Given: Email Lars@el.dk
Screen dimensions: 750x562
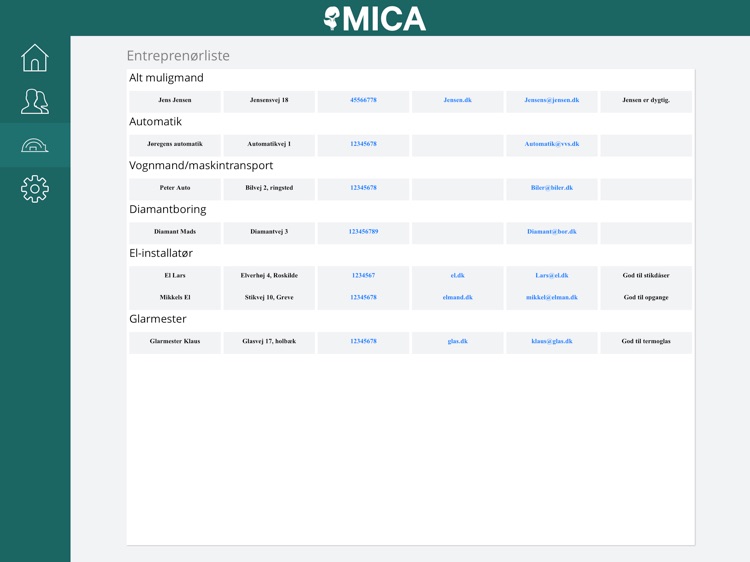Looking at the screenshot, I should click(x=551, y=275).
